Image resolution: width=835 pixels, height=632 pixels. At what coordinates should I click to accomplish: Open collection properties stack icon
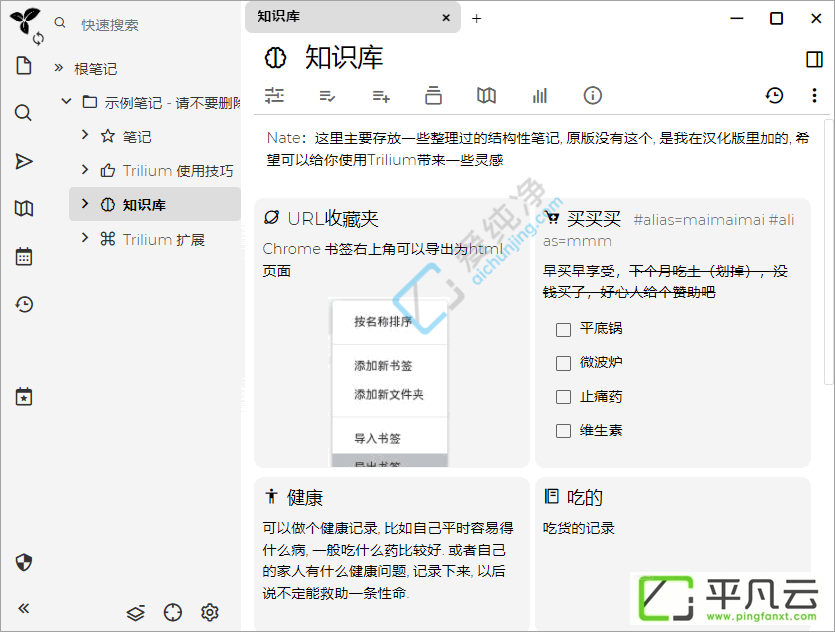point(433,95)
